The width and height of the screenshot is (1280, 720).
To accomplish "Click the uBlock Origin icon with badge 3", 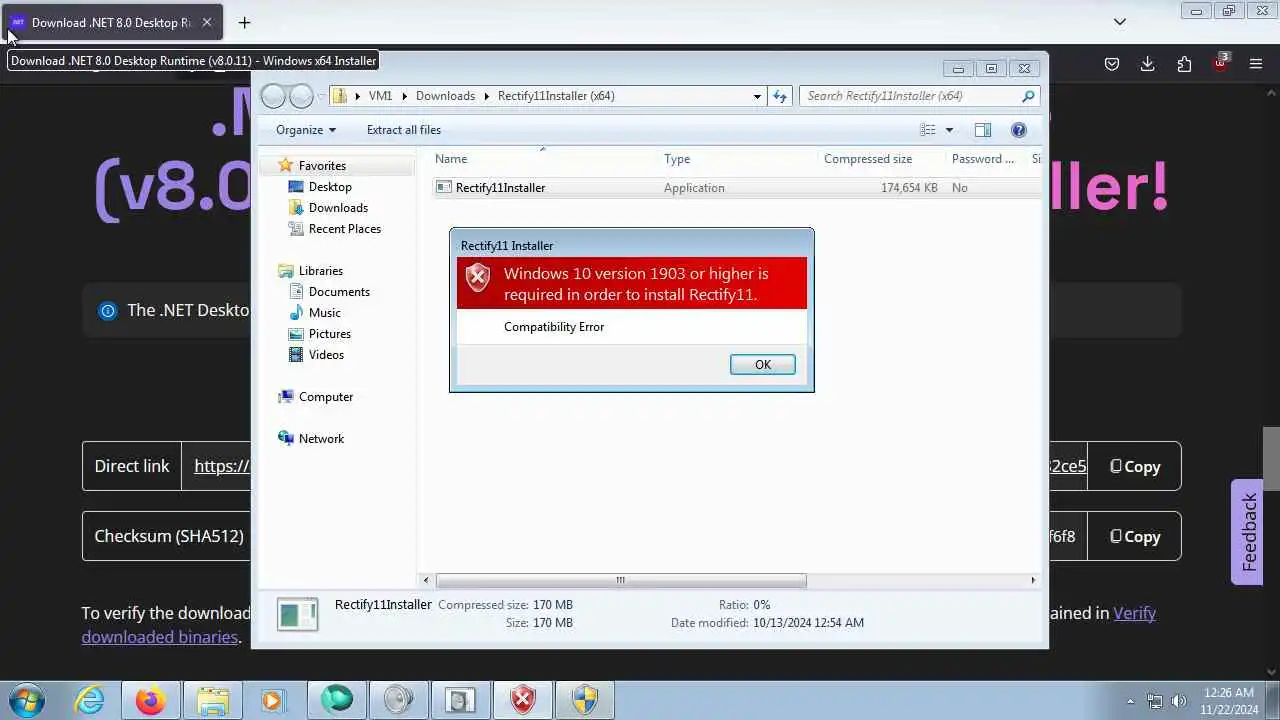I will [1220, 63].
